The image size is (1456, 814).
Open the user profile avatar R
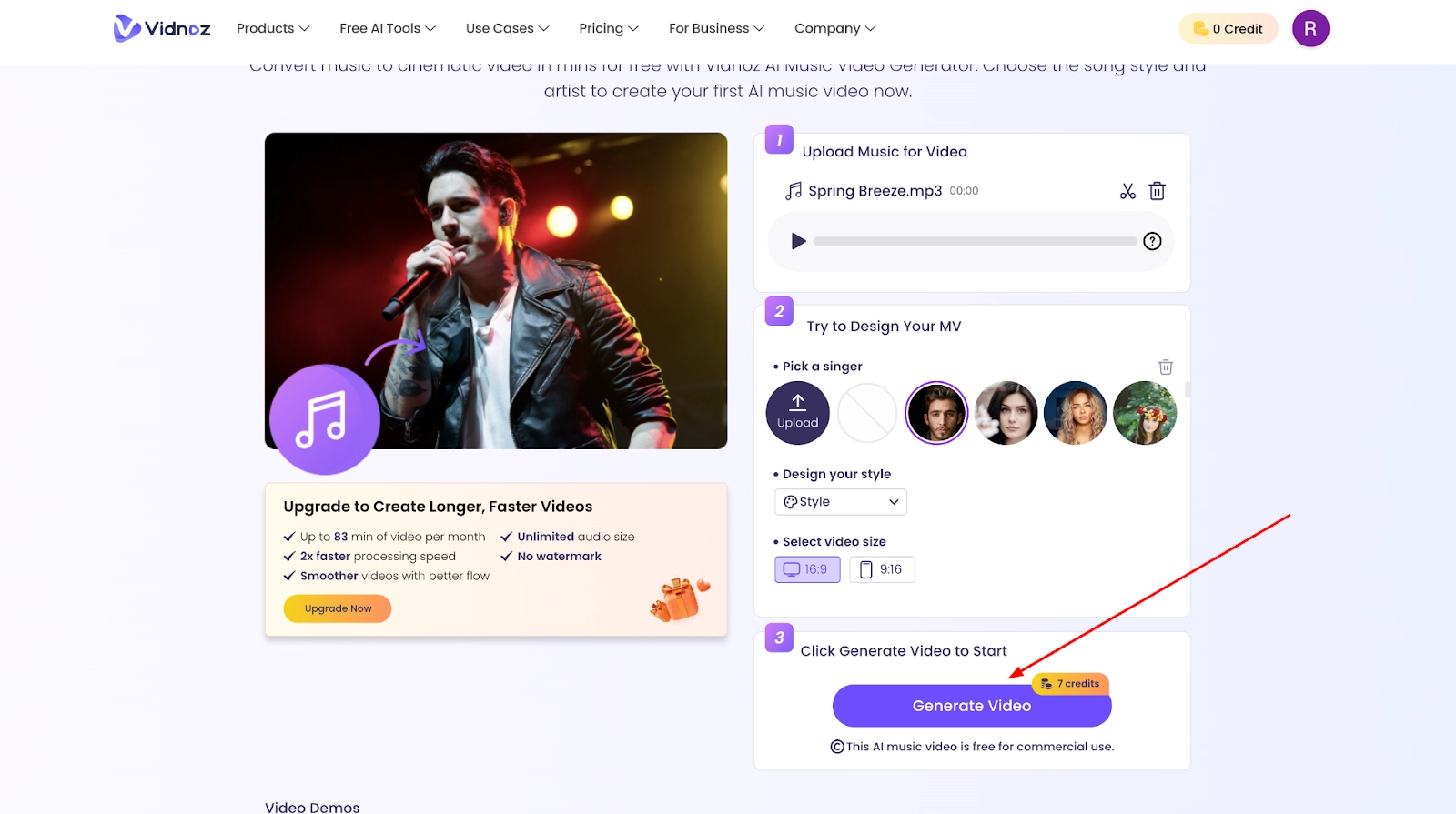1309,29
